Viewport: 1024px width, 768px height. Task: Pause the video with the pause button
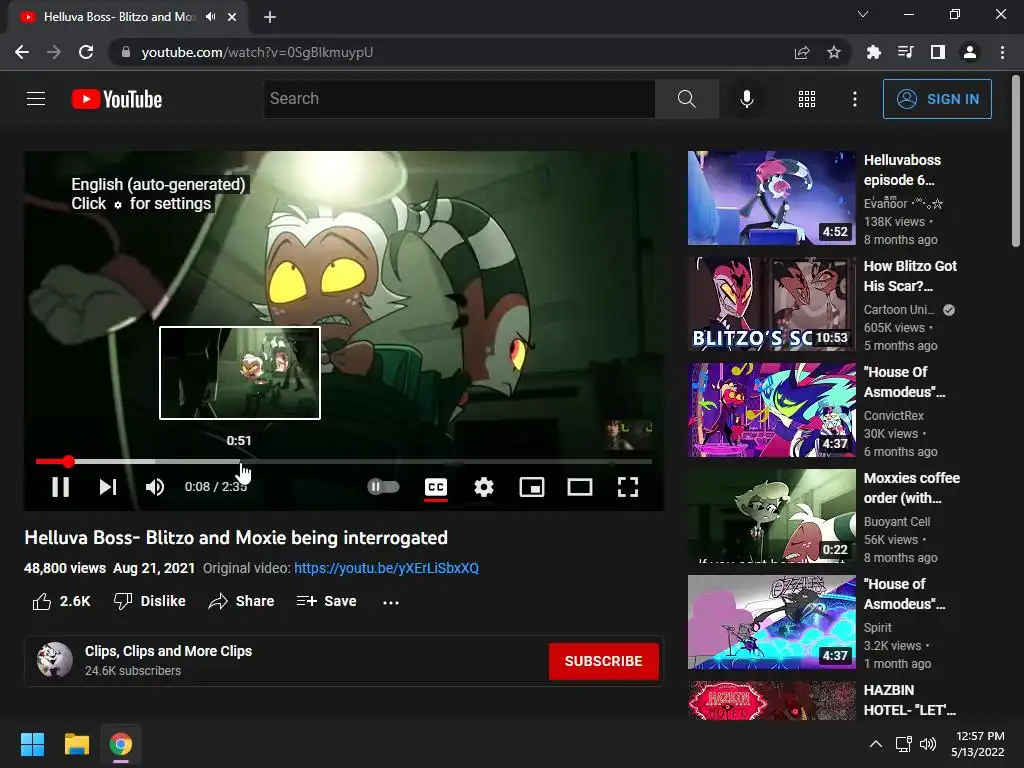(60, 487)
